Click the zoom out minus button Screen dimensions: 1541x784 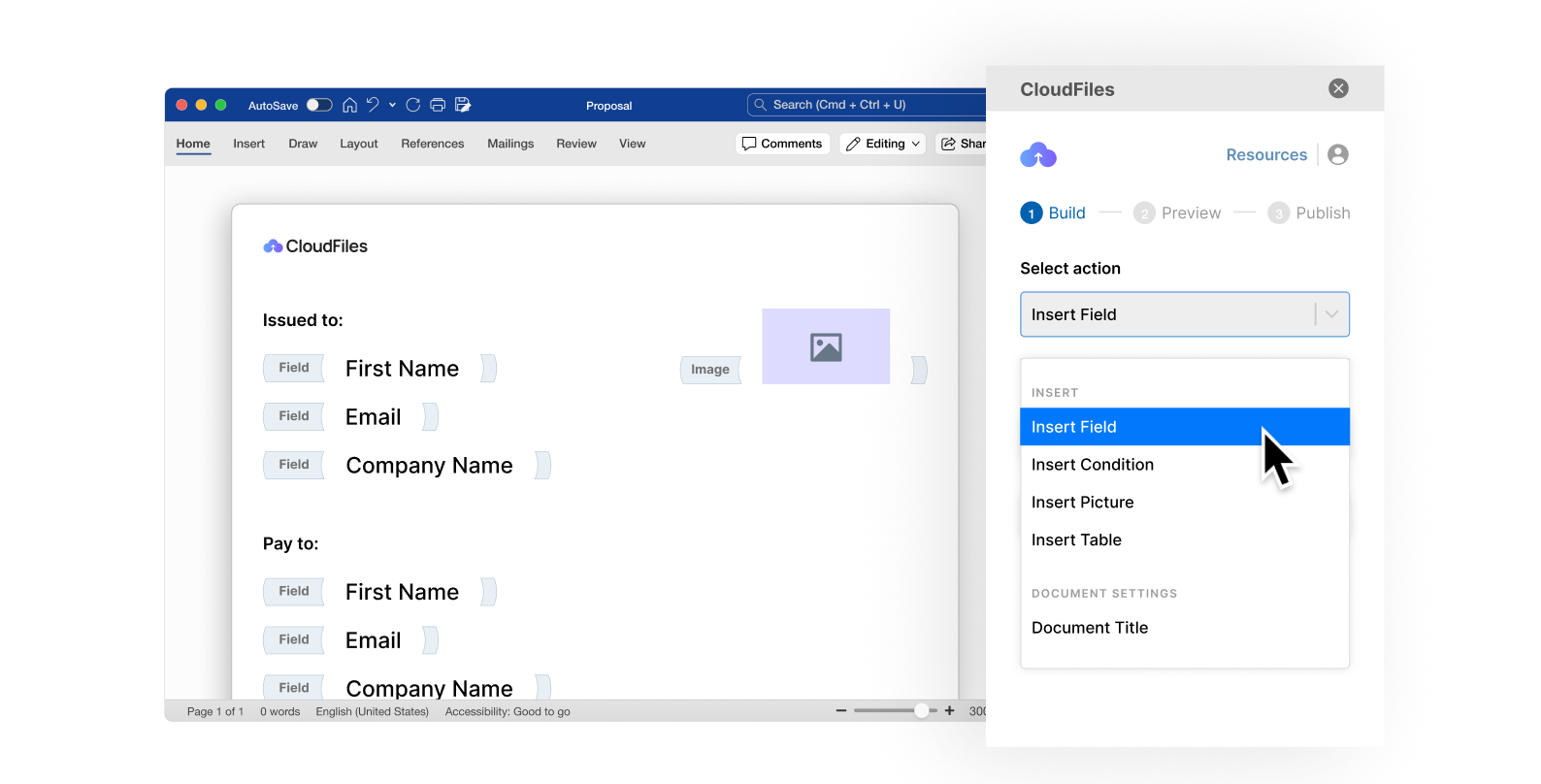pos(841,711)
